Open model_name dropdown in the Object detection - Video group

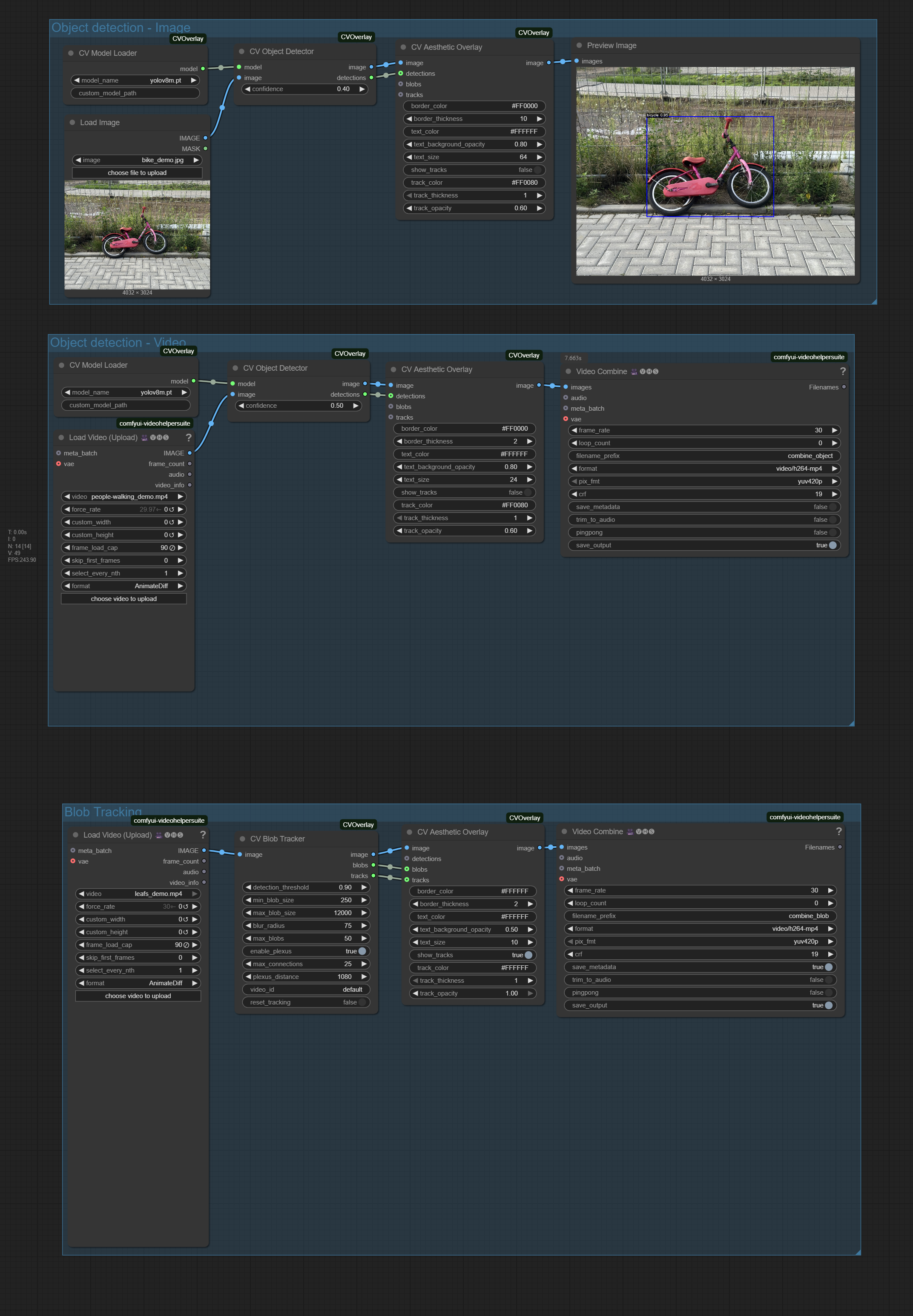coord(126,392)
